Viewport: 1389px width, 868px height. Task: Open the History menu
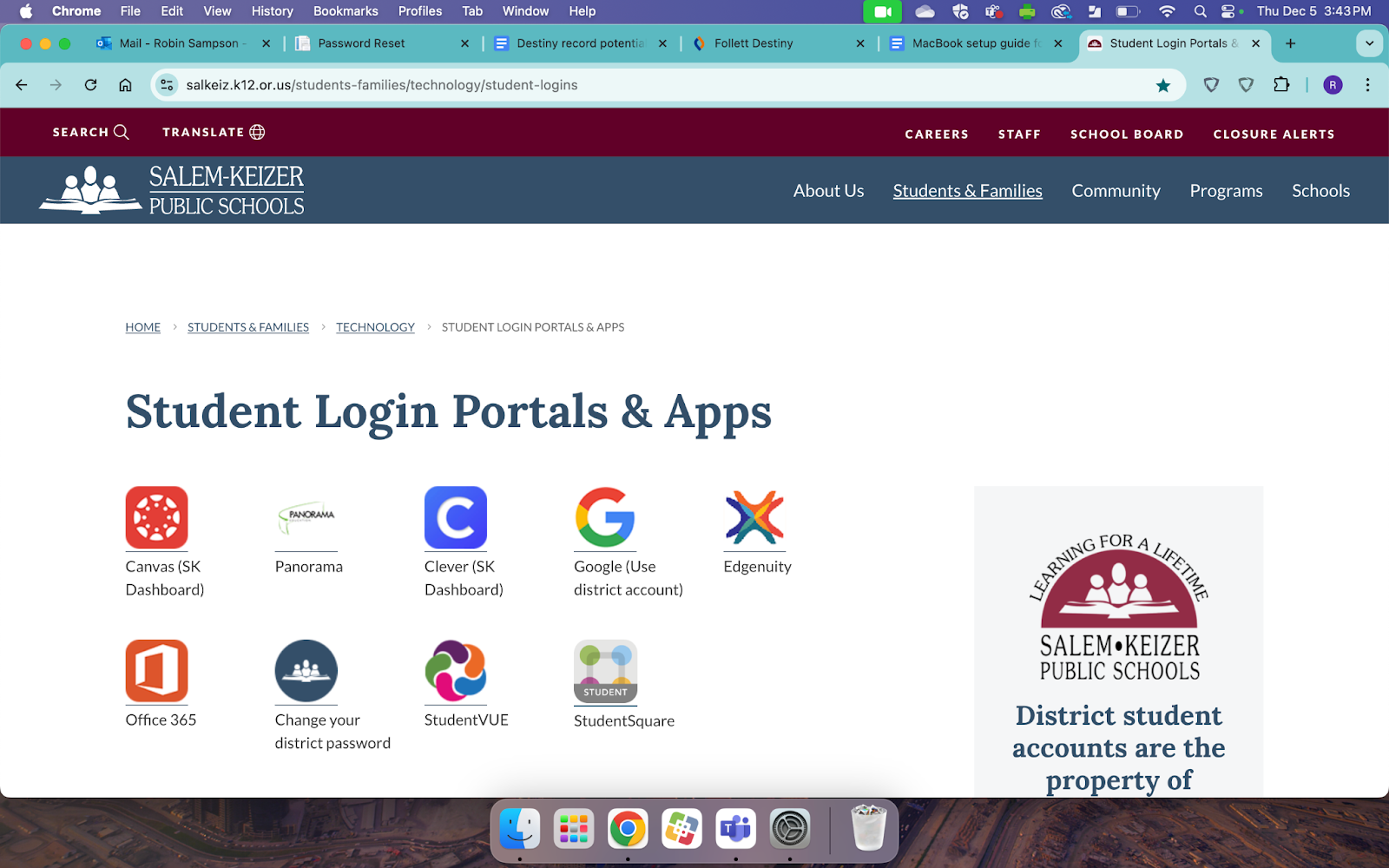[x=272, y=11]
